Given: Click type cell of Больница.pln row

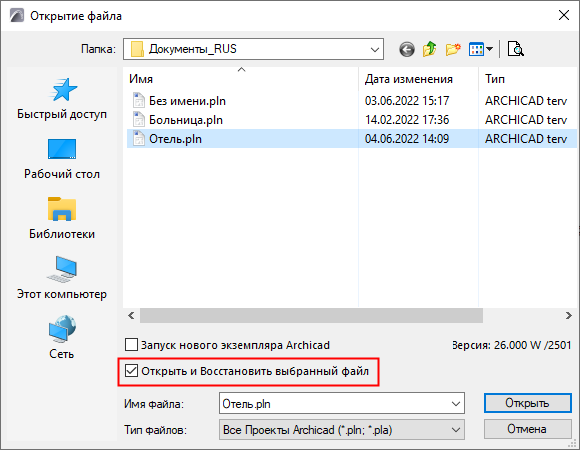Looking at the screenshot, I should pos(526,120).
